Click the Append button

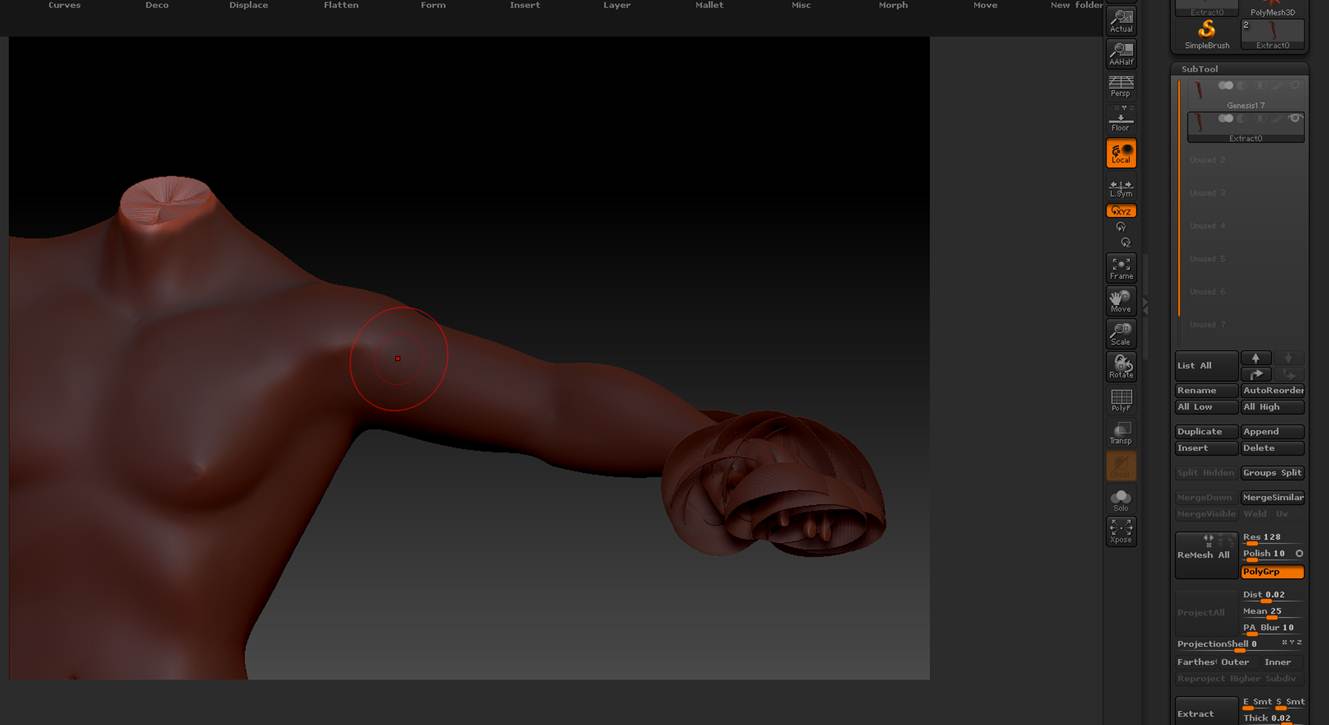coord(1272,432)
